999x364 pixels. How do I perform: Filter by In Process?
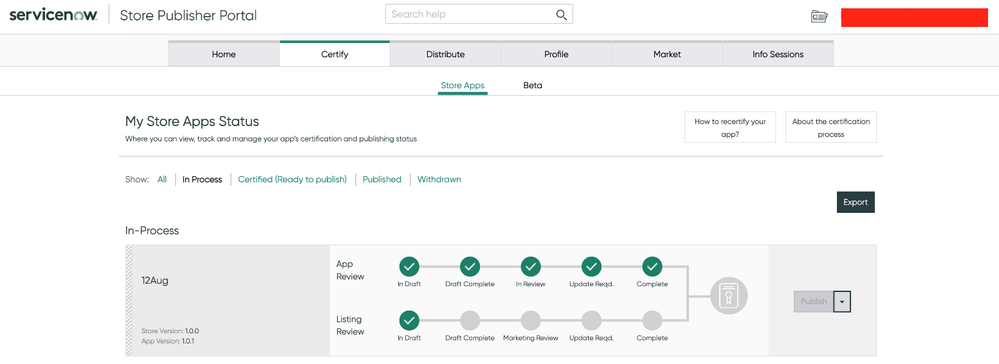coord(202,180)
